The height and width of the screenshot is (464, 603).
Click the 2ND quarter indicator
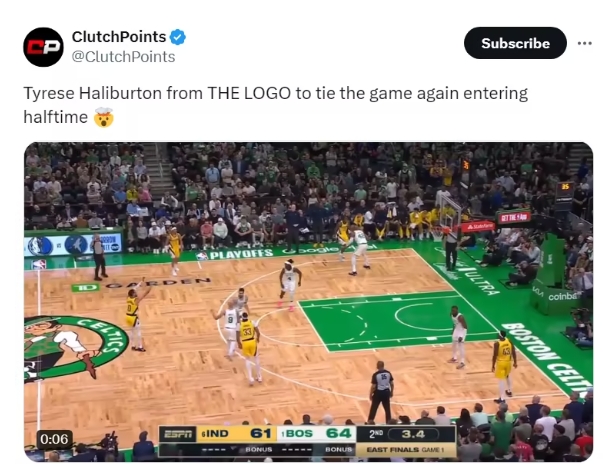point(376,434)
